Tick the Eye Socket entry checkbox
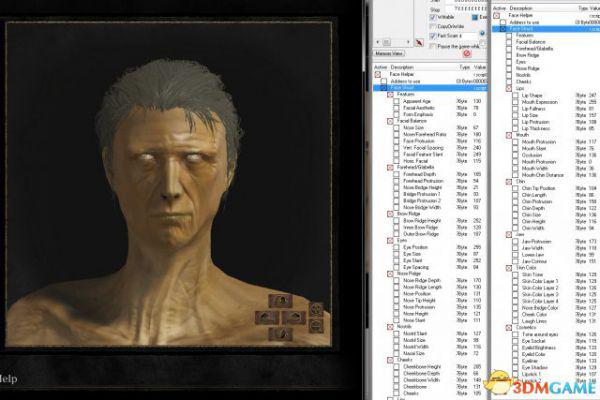 pos(515,341)
